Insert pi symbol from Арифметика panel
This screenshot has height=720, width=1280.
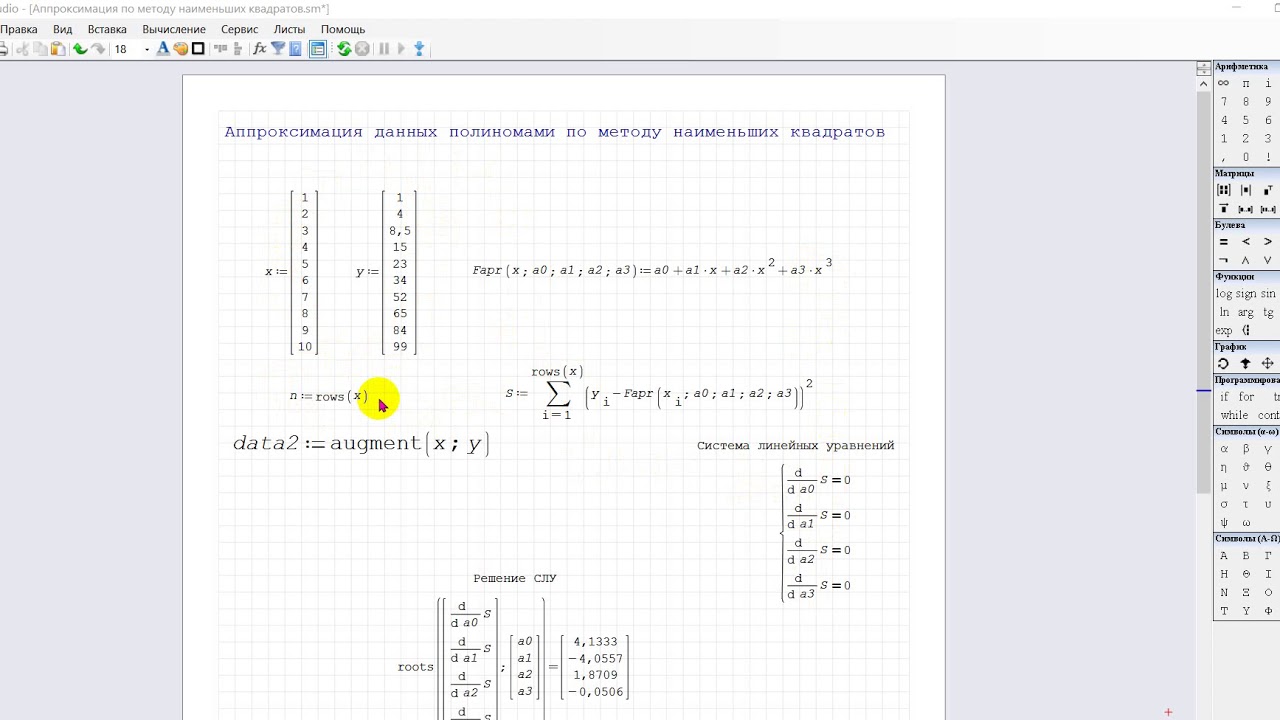pyautogui.click(x=1246, y=84)
